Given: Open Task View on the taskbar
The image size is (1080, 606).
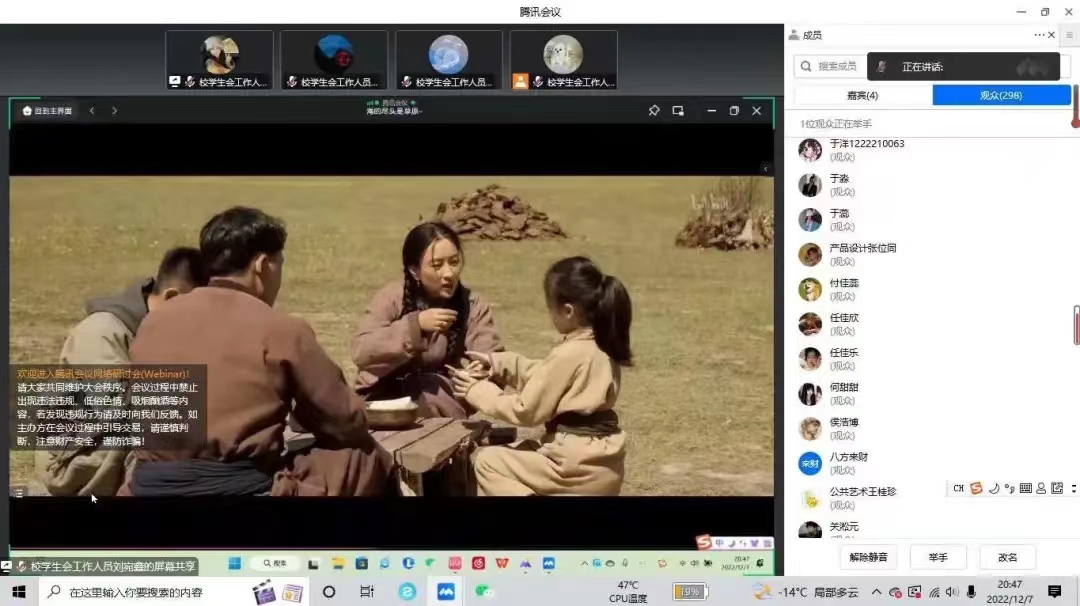Looking at the screenshot, I should pos(366,592).
